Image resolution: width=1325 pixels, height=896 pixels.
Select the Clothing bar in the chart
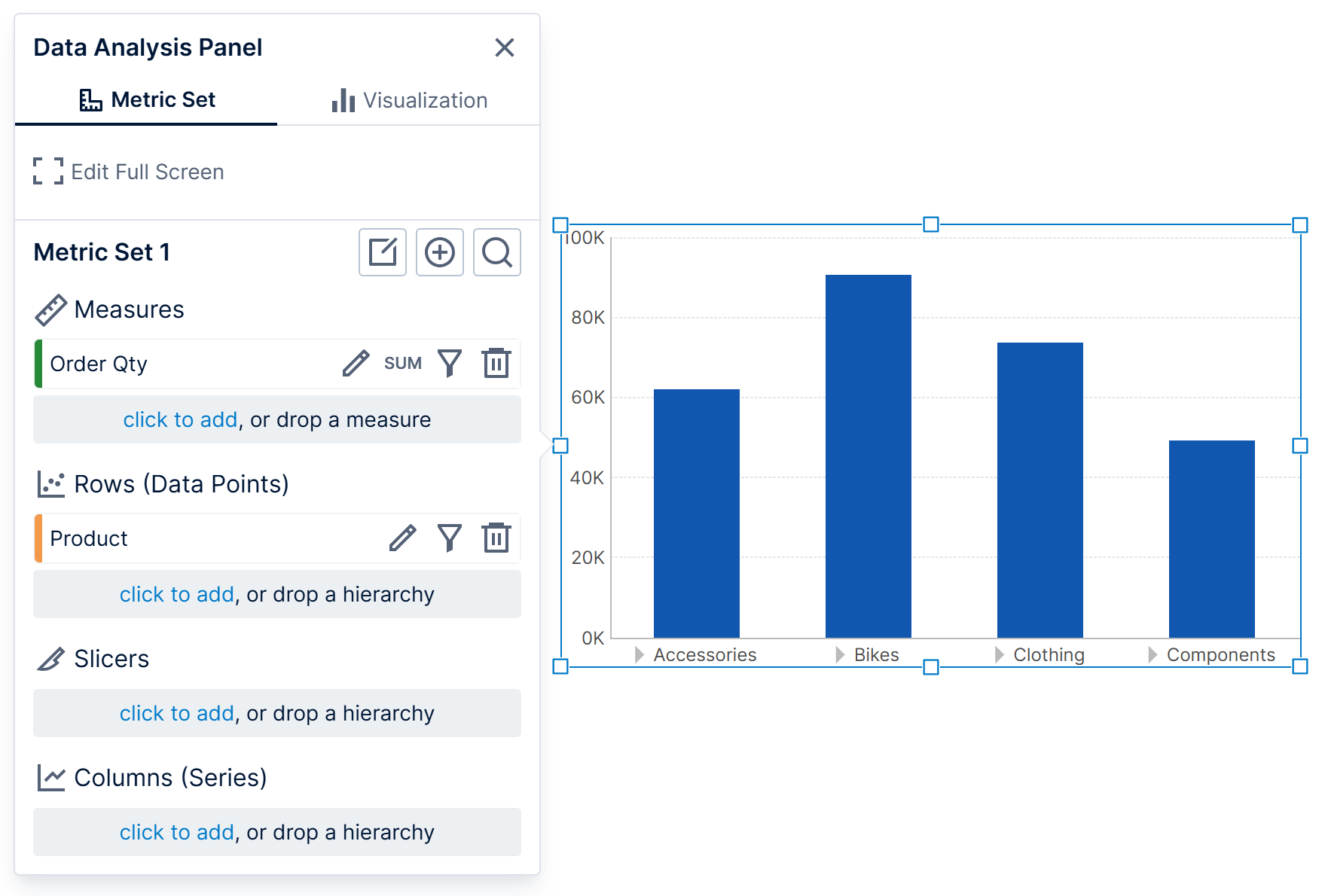[x=1040, y=490]
